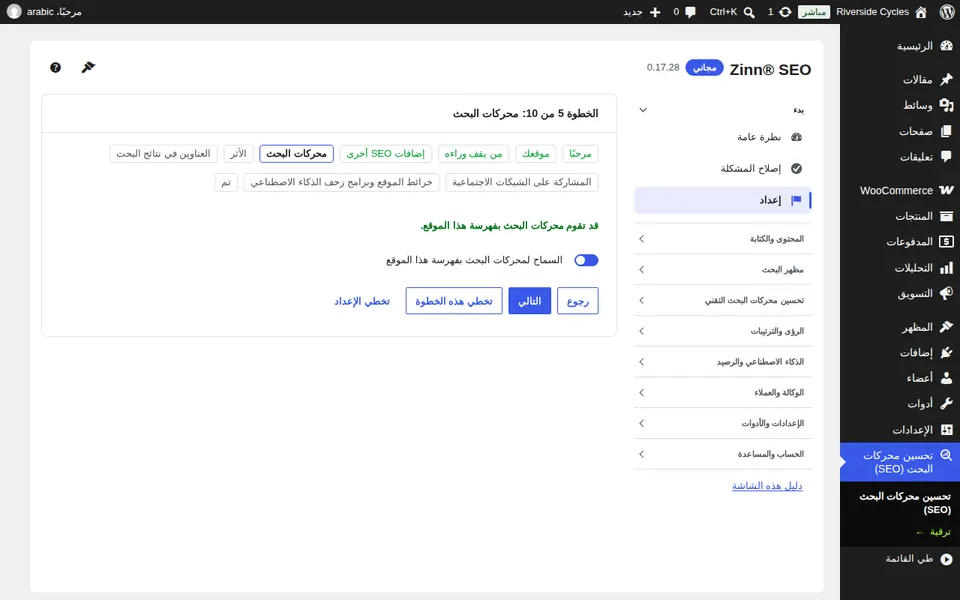Click the WordPress logo icon in admin bar

coord(947,12)
